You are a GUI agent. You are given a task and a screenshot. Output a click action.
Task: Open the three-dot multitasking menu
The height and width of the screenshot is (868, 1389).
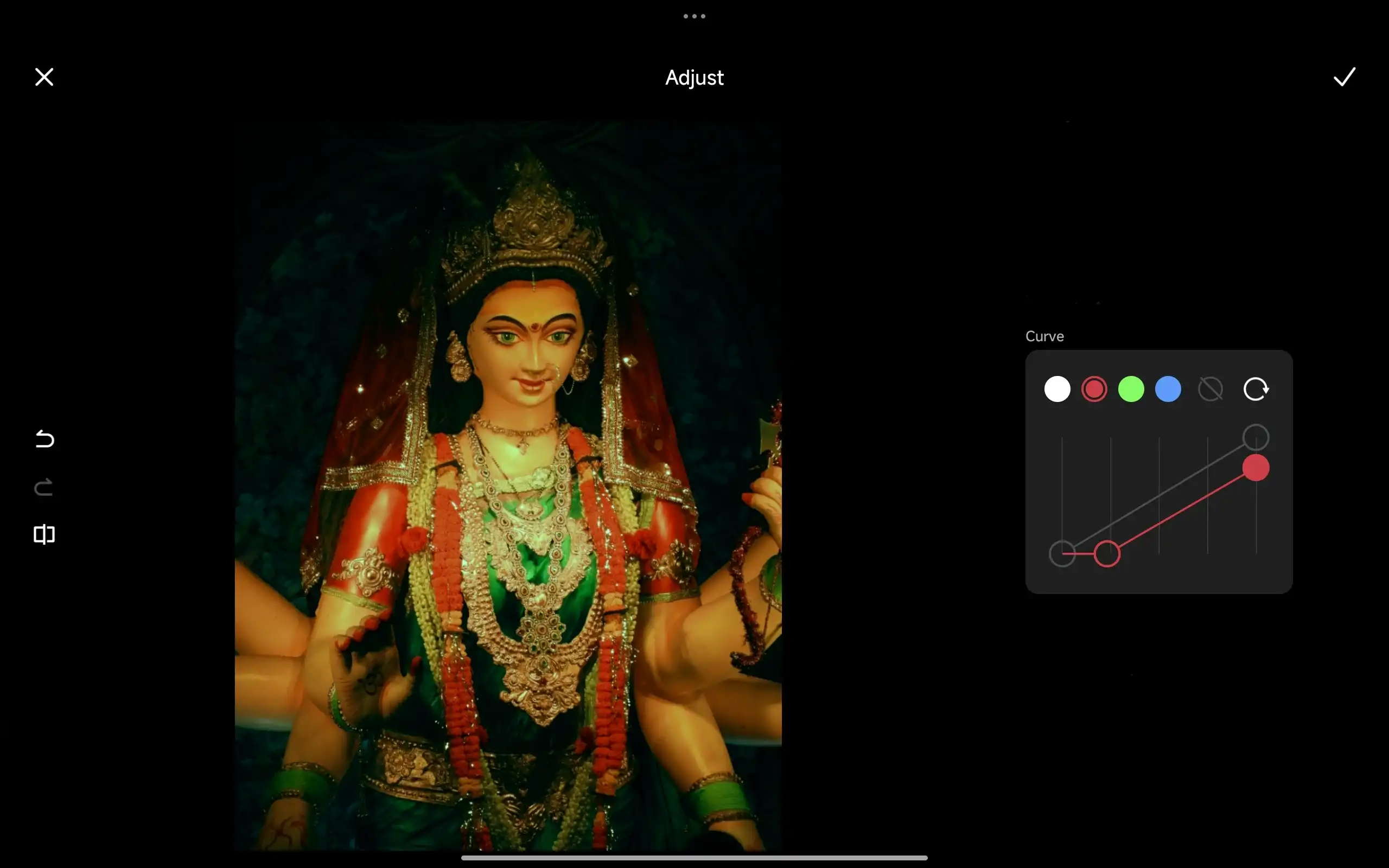pyautogui.click(x=694, y=16)
